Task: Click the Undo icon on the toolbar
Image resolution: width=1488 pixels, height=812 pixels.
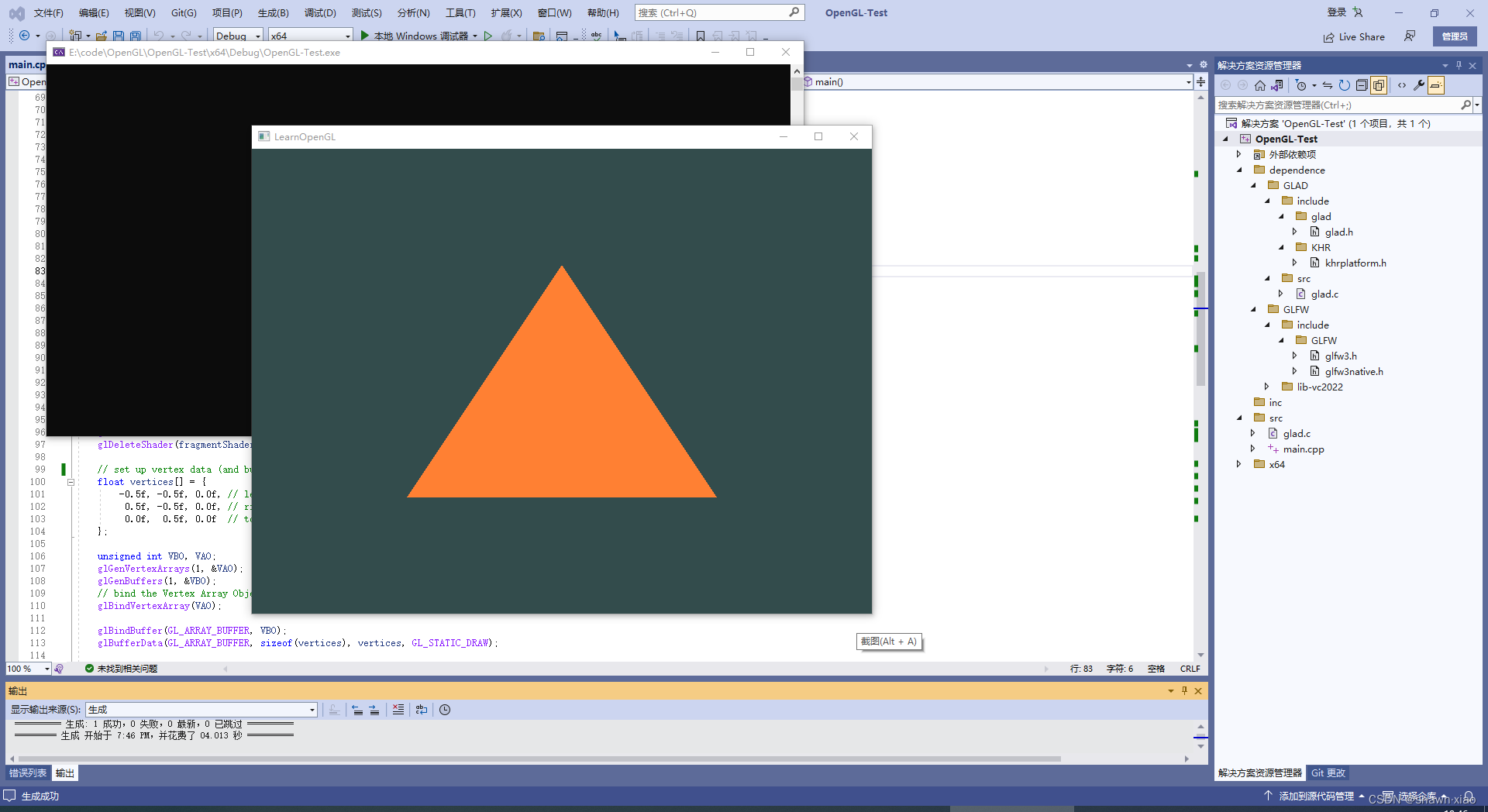Action: click(x=160, y=36)
